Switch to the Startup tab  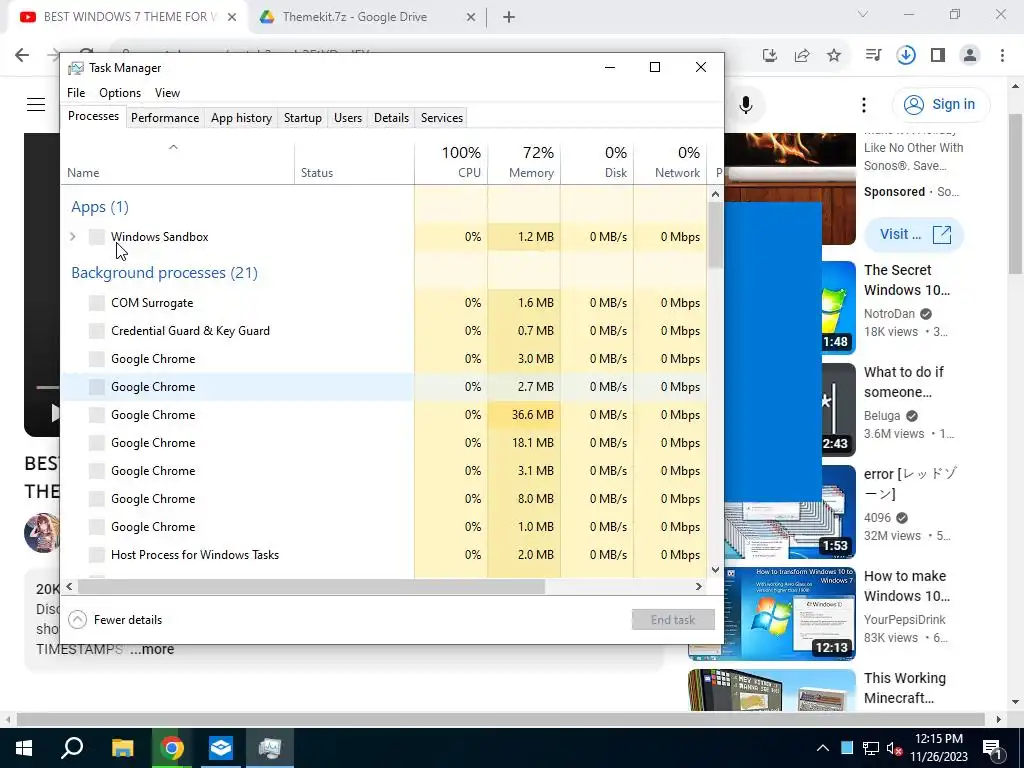click(302, 118)
